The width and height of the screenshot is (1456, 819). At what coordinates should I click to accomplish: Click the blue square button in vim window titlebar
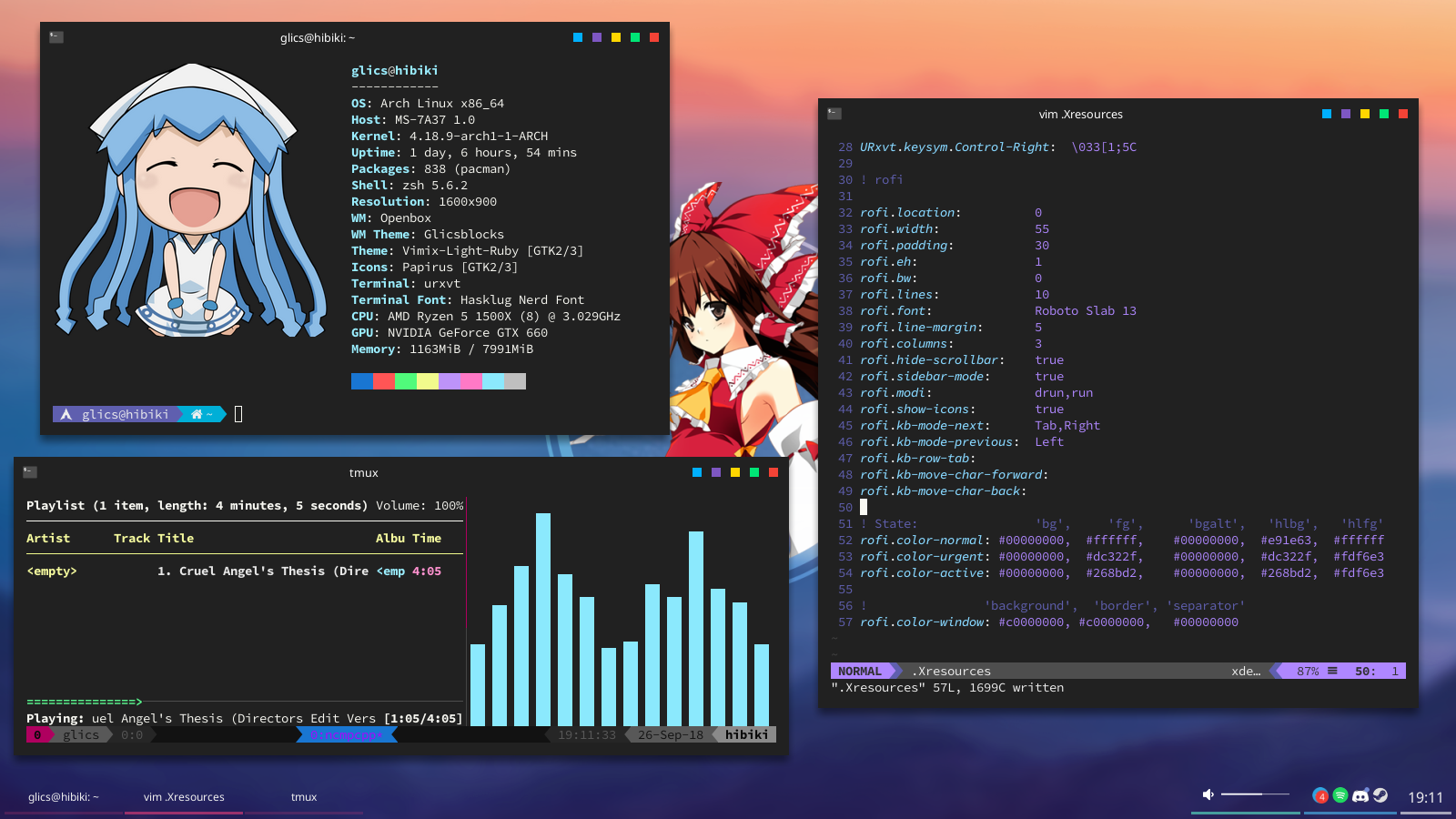(1327, 114)
